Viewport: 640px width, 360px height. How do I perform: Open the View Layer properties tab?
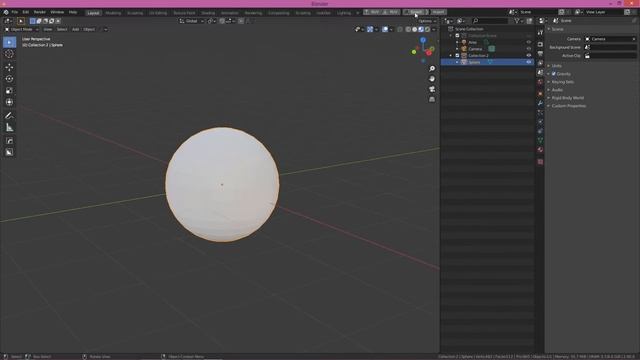[540, 63]
